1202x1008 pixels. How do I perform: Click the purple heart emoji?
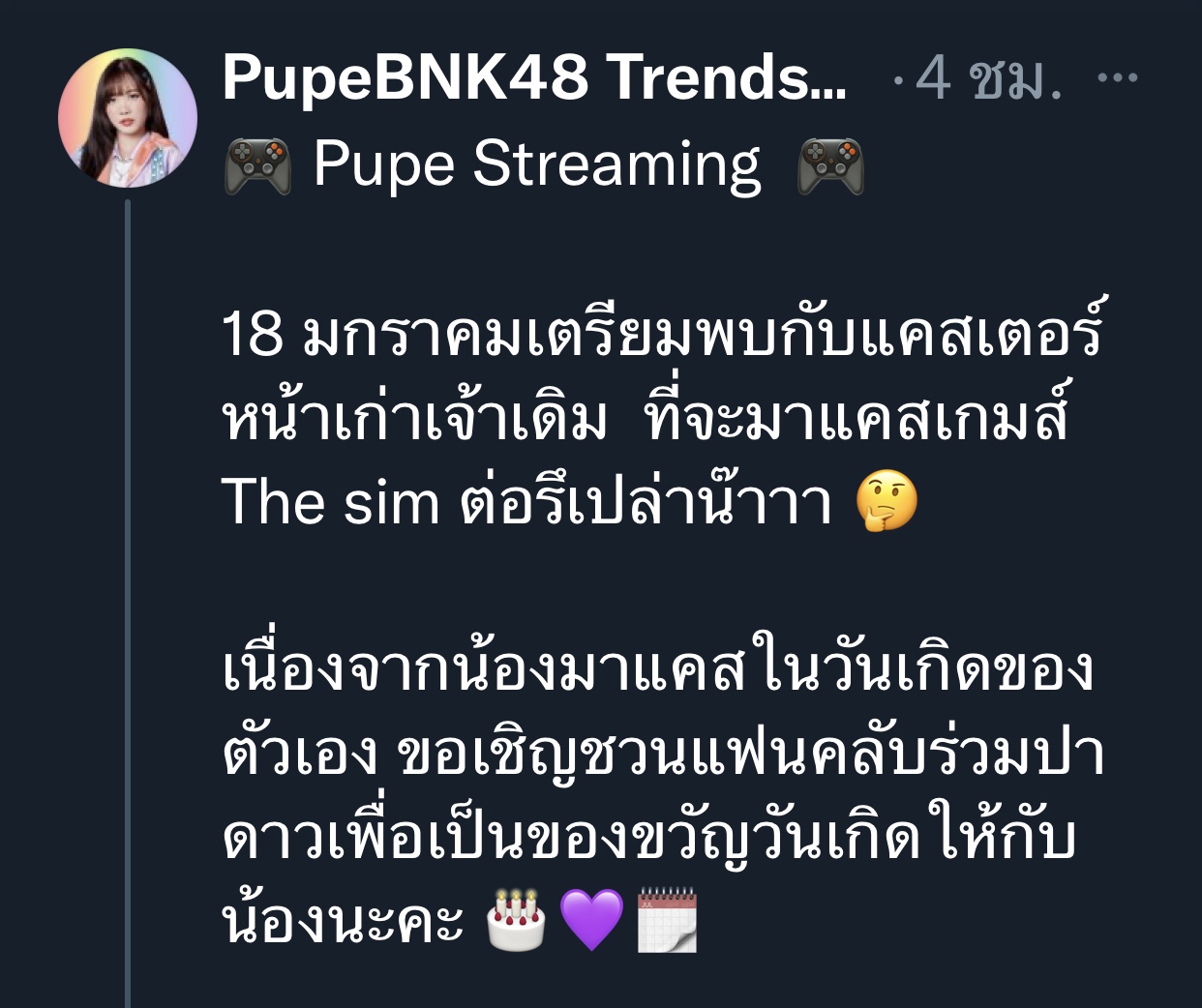(x=591, y=921)
